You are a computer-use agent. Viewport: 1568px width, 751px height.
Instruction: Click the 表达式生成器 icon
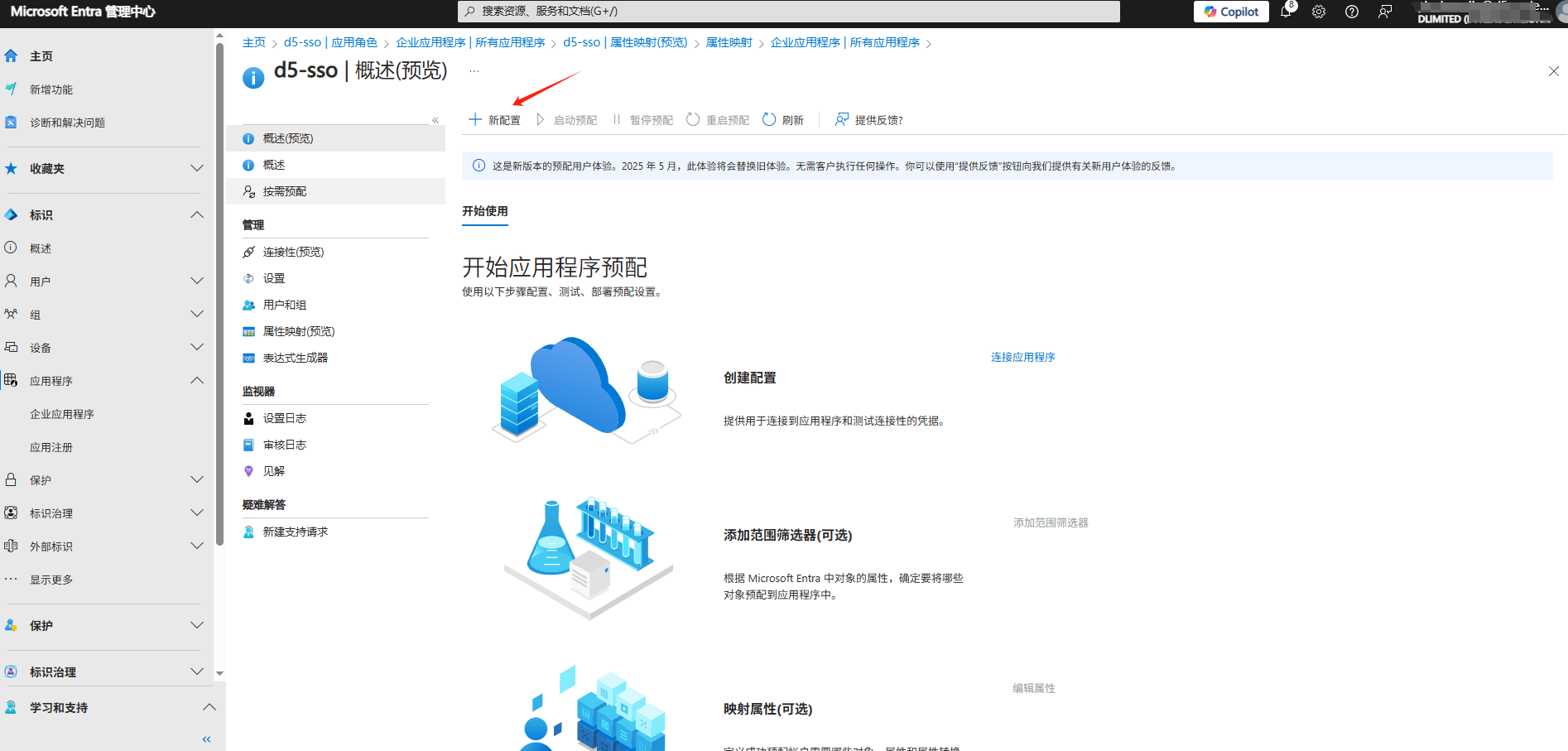(x=248, y=359)
